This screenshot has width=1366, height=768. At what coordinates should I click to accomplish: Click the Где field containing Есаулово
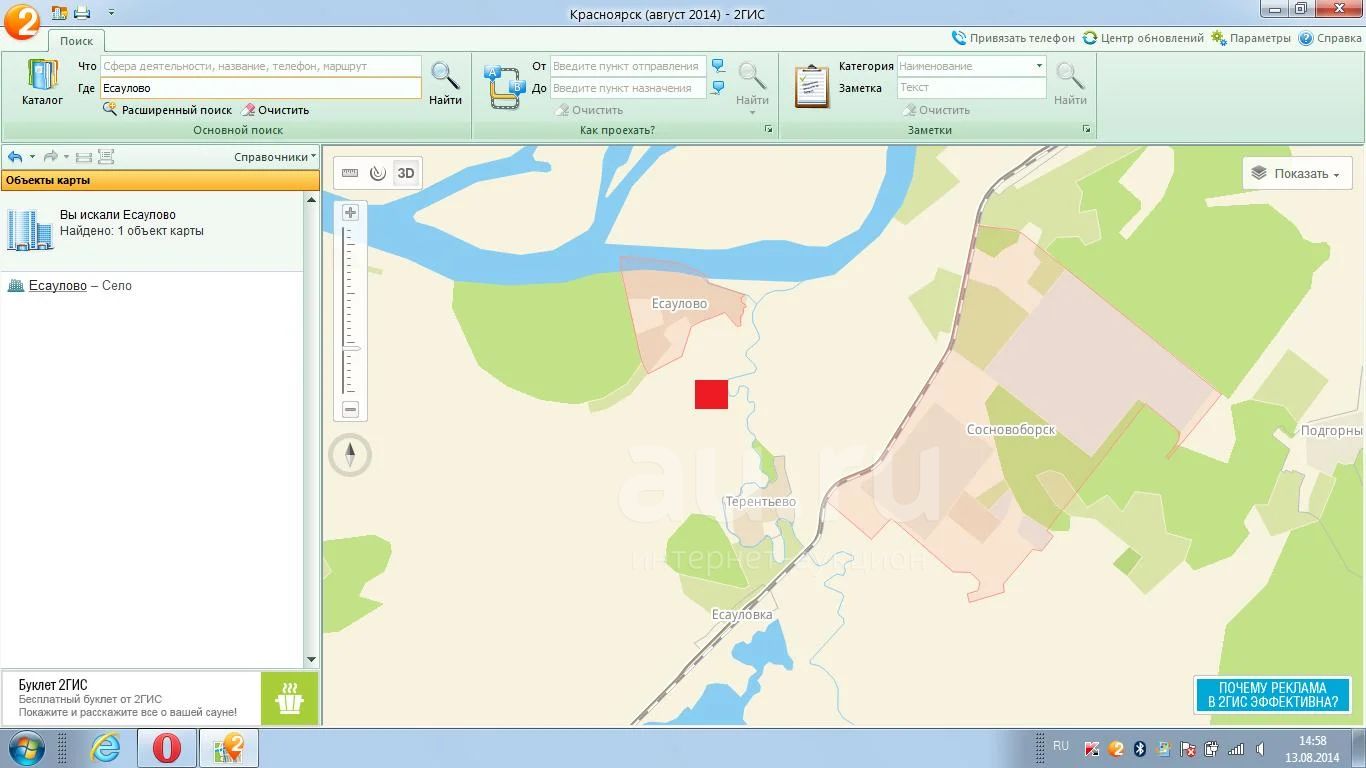pyautogui.click(x=261, y=88)
